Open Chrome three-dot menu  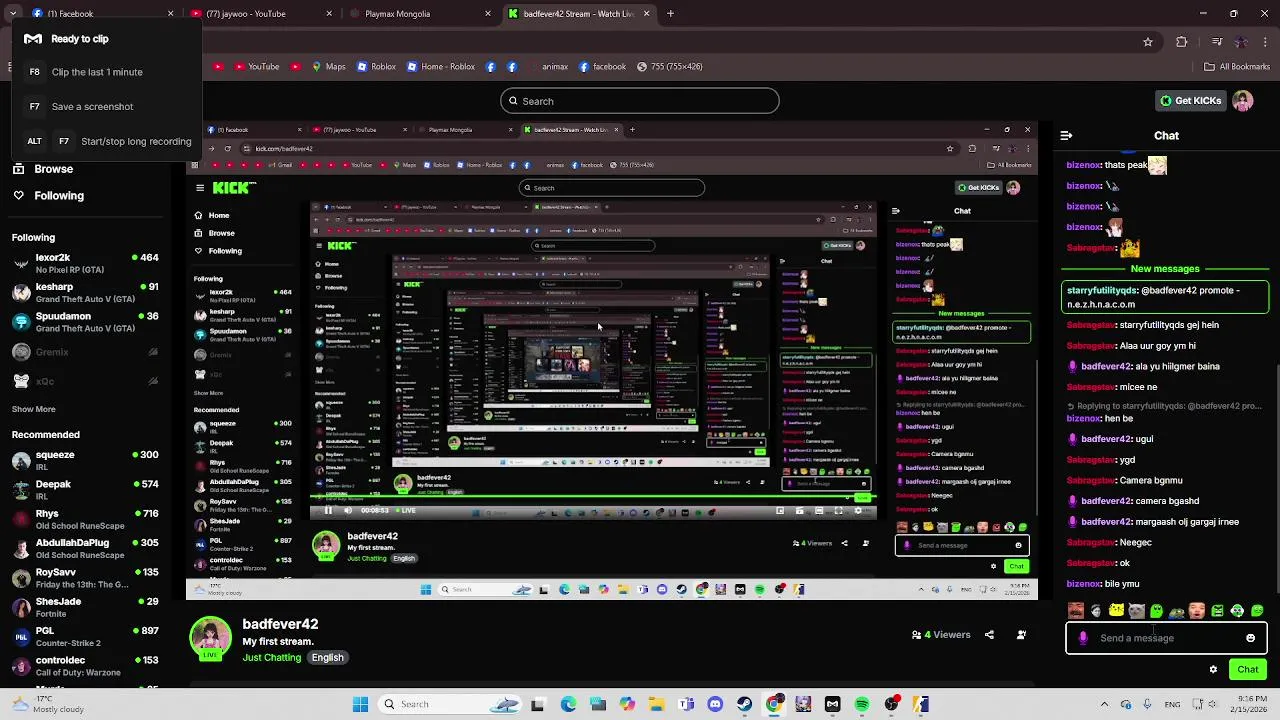[x=1266, y=42]
